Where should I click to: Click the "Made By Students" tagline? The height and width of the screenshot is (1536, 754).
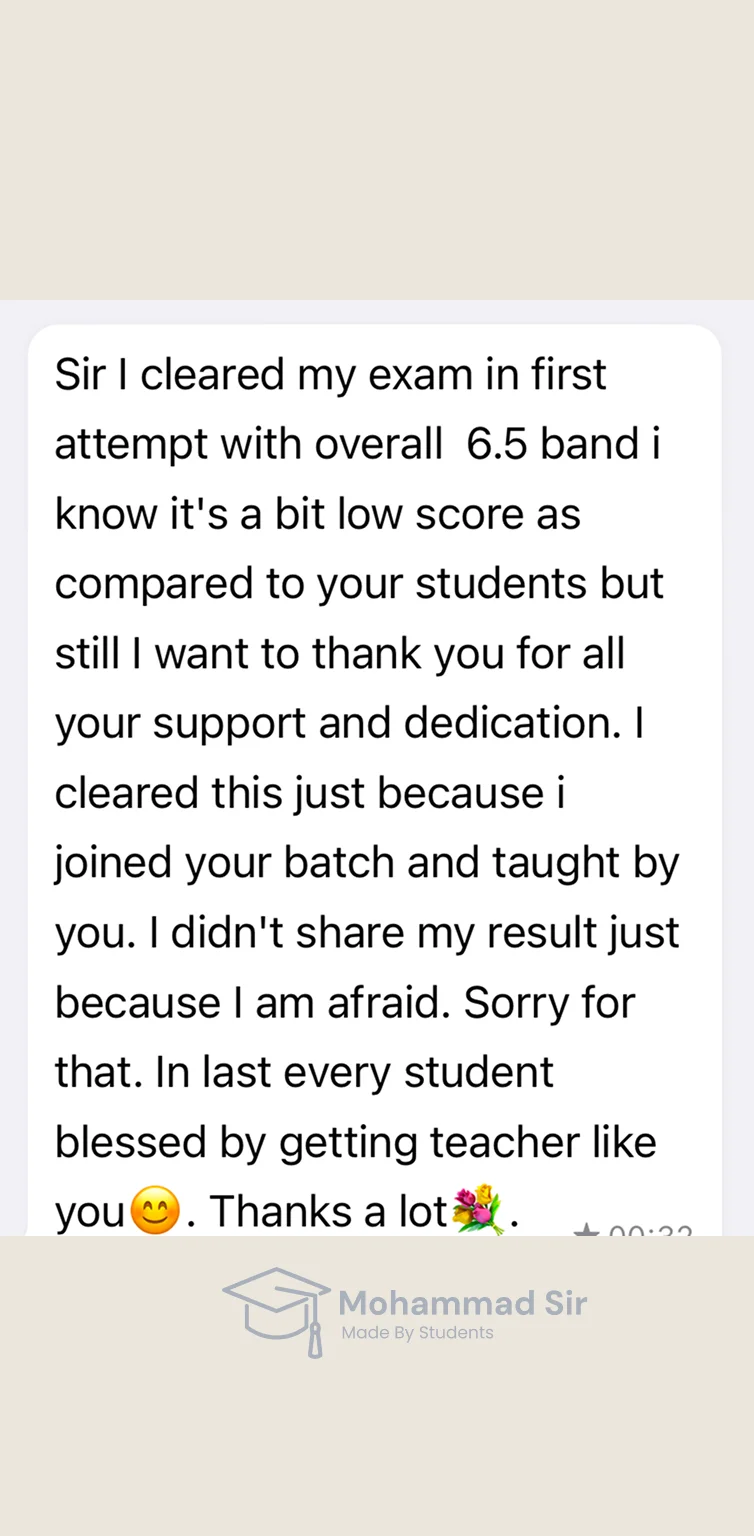click(417, 1332)
